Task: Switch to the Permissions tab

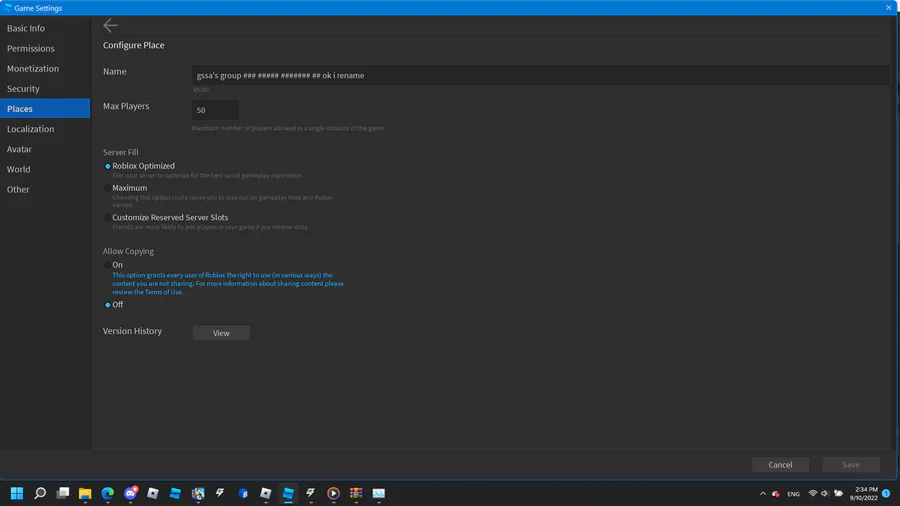Action: (45, 48)
